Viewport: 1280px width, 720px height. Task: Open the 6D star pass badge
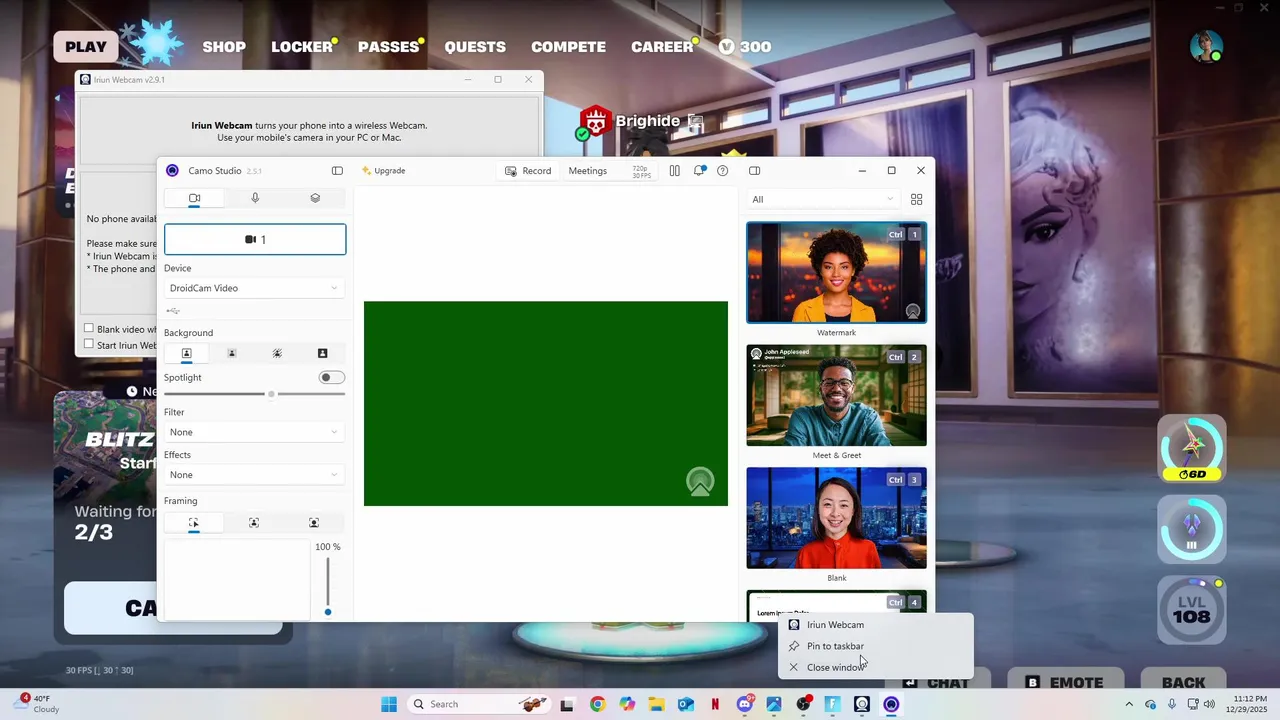click(x=1191, y=448)
